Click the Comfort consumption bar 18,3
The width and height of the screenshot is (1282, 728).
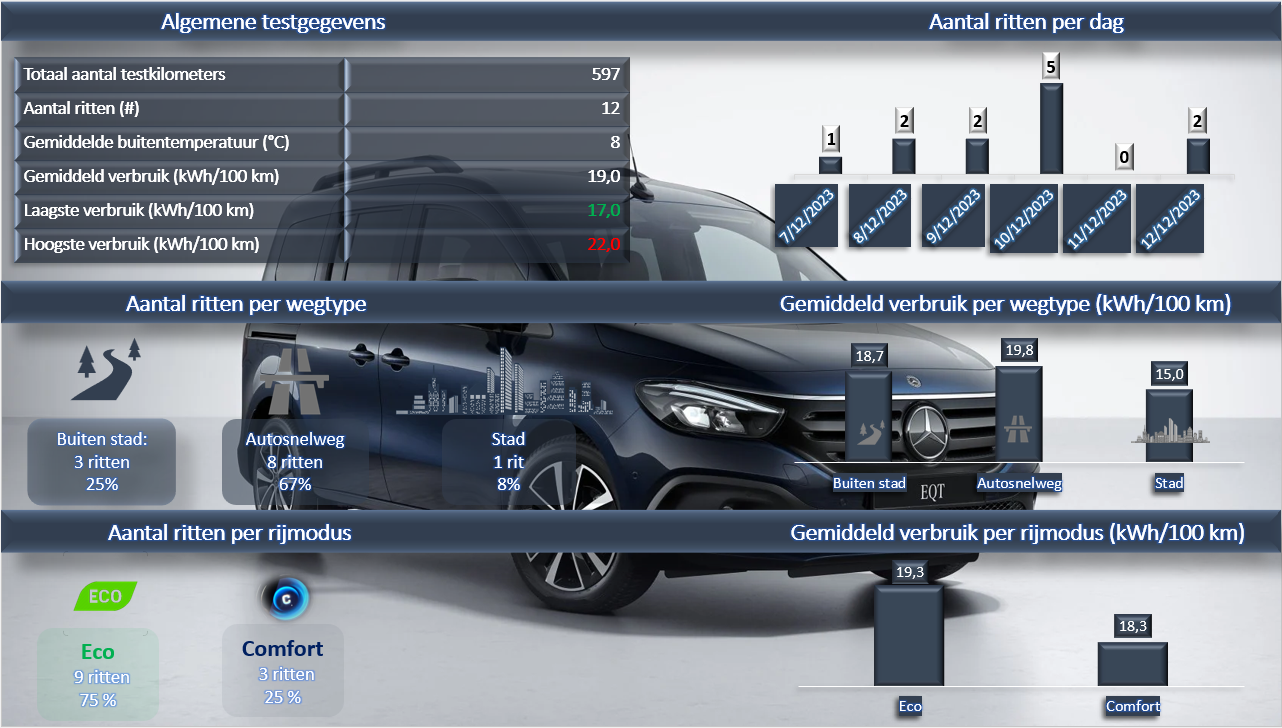1132,664
